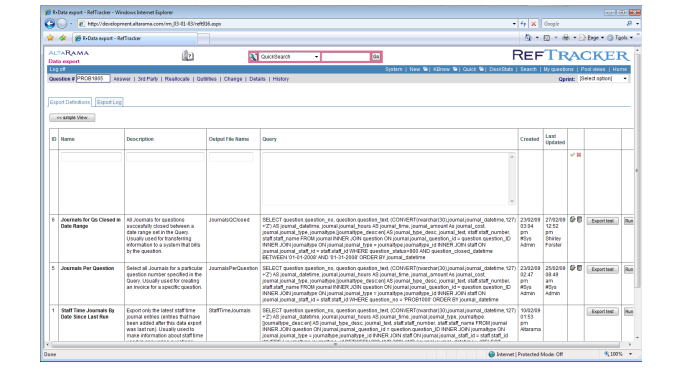
Task: Edit the Journals for Qs Closed definition
Action: (573, 220)
